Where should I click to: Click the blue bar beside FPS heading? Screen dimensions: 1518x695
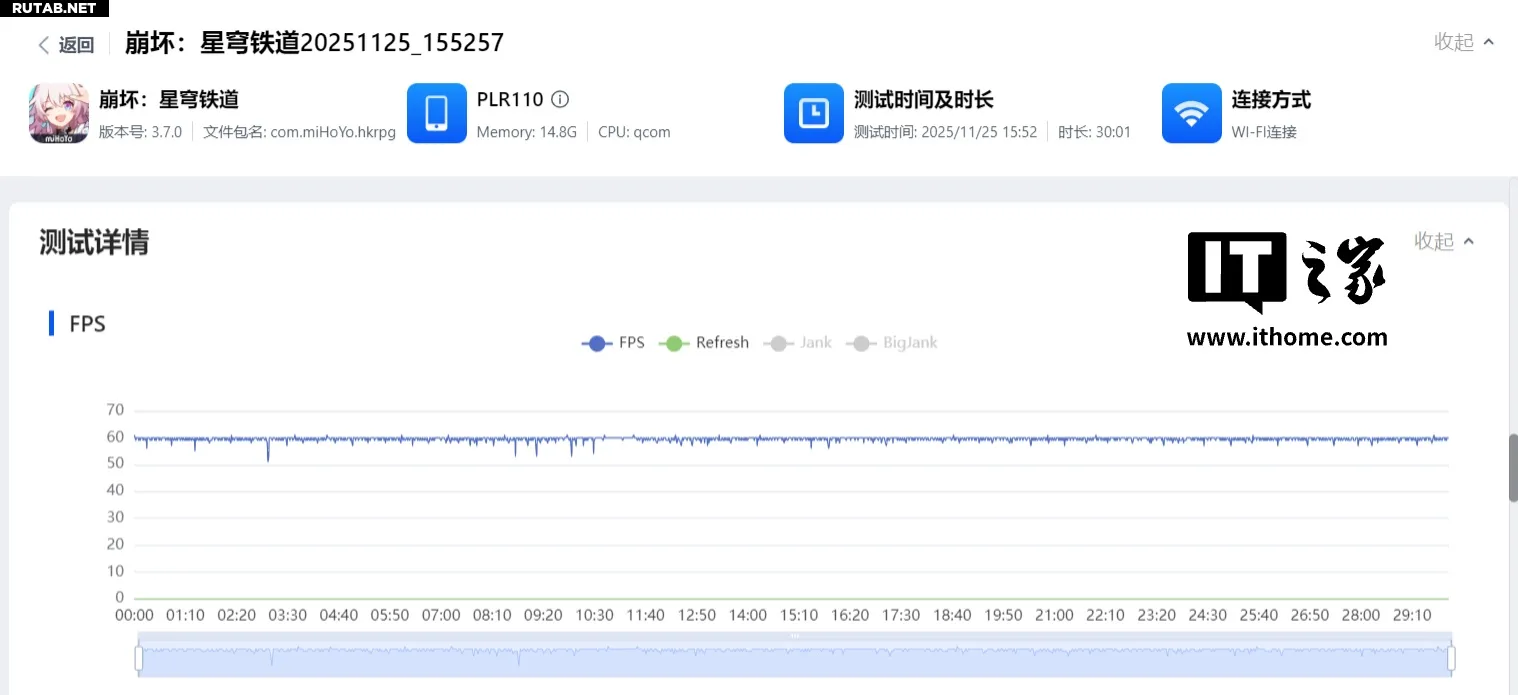click(51, 323)
